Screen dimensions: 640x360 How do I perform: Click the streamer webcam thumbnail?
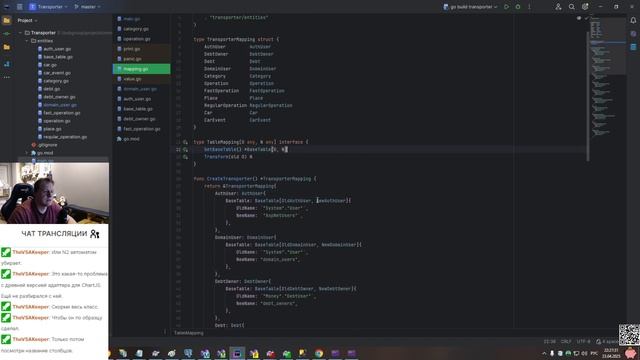click(54, 193)
